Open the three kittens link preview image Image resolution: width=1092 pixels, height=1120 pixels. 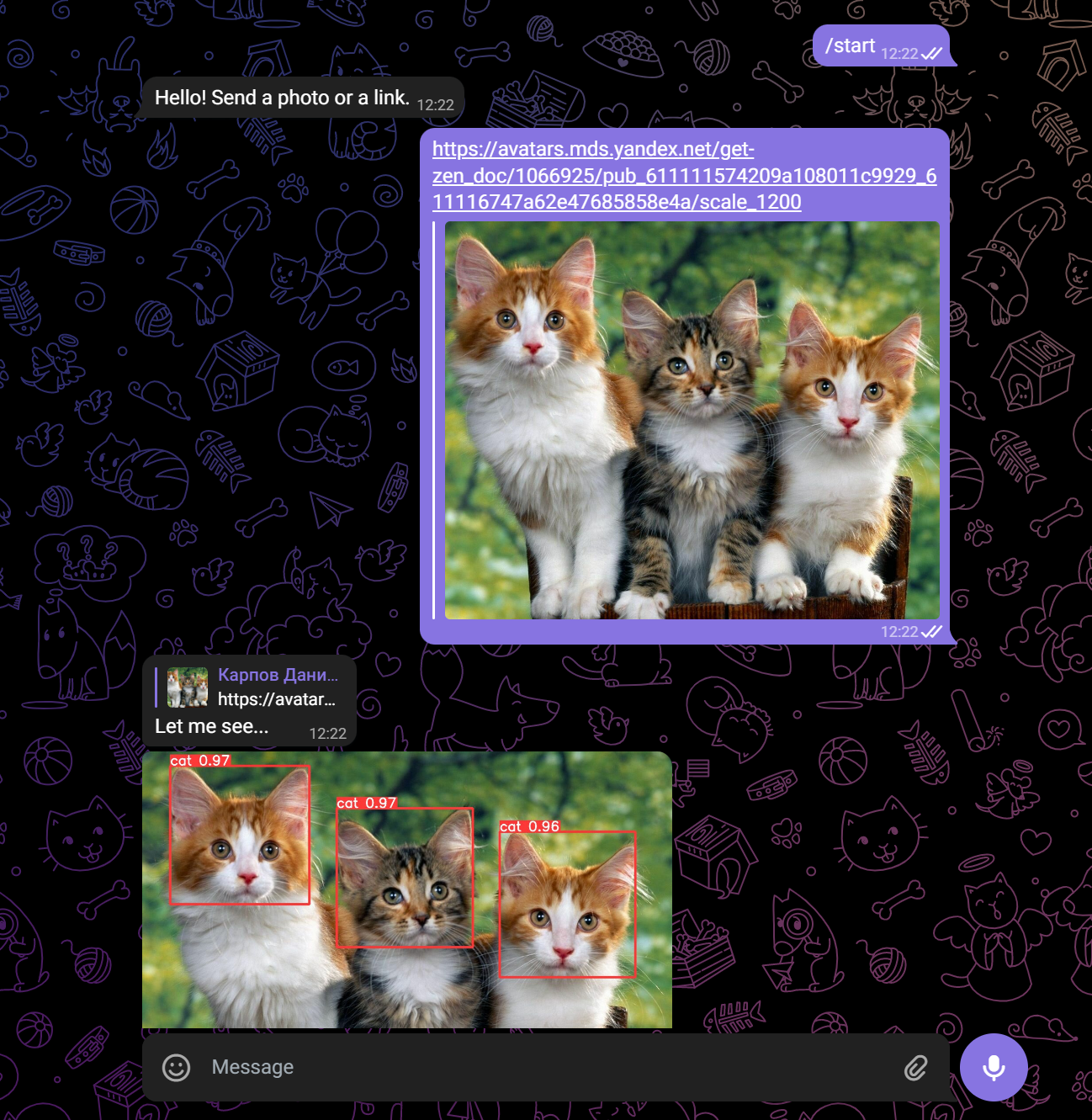click(692, 420)
